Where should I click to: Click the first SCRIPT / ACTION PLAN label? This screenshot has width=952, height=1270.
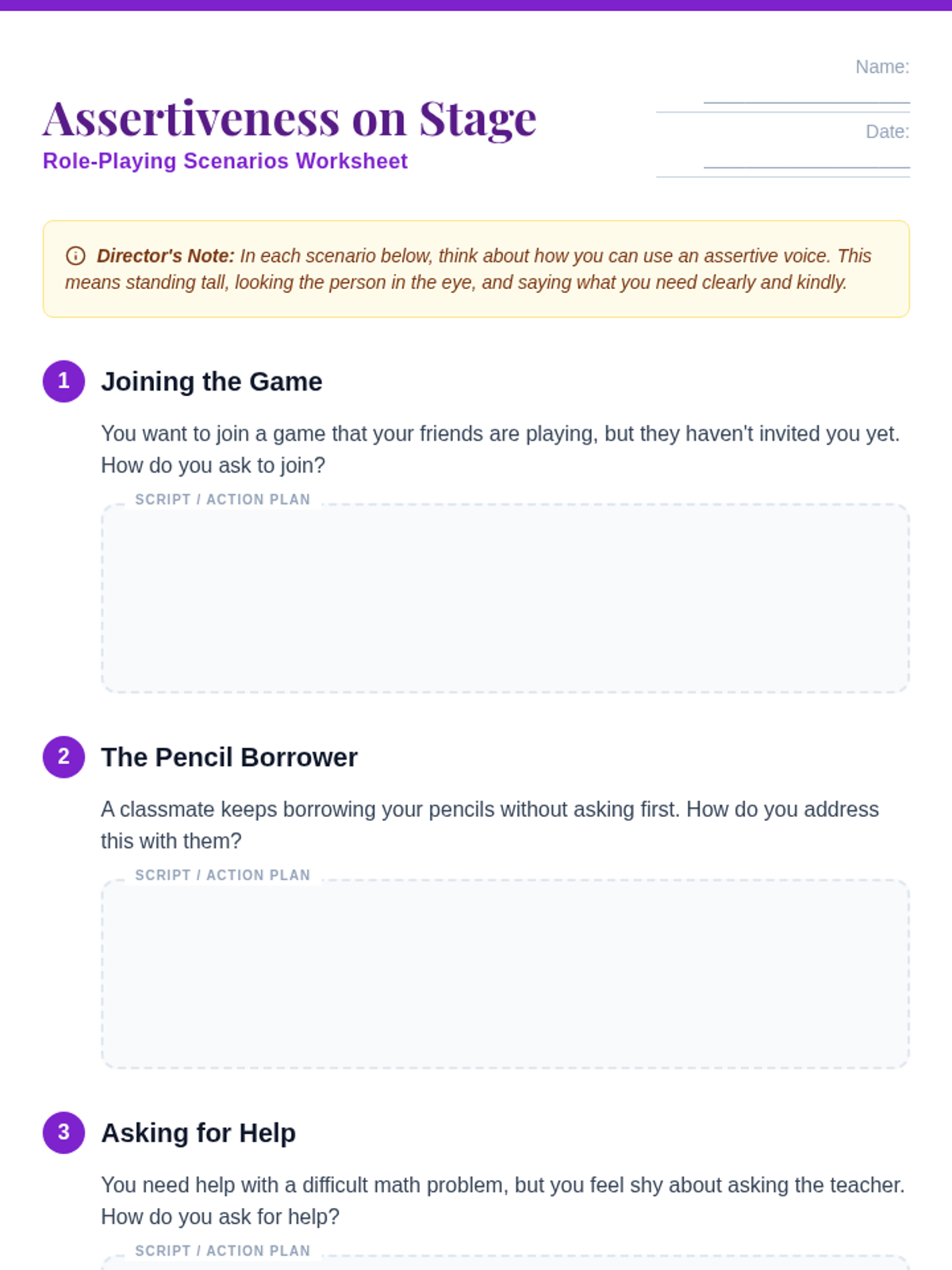223,499
